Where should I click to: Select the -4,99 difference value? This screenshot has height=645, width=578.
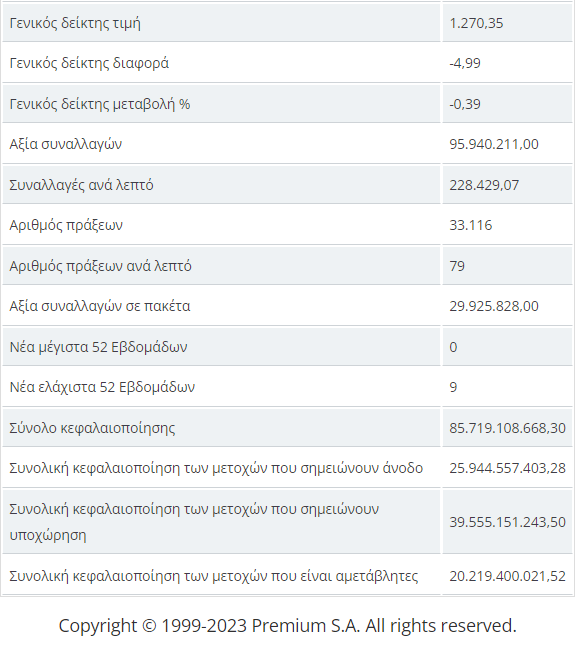(x=465, y=63)
